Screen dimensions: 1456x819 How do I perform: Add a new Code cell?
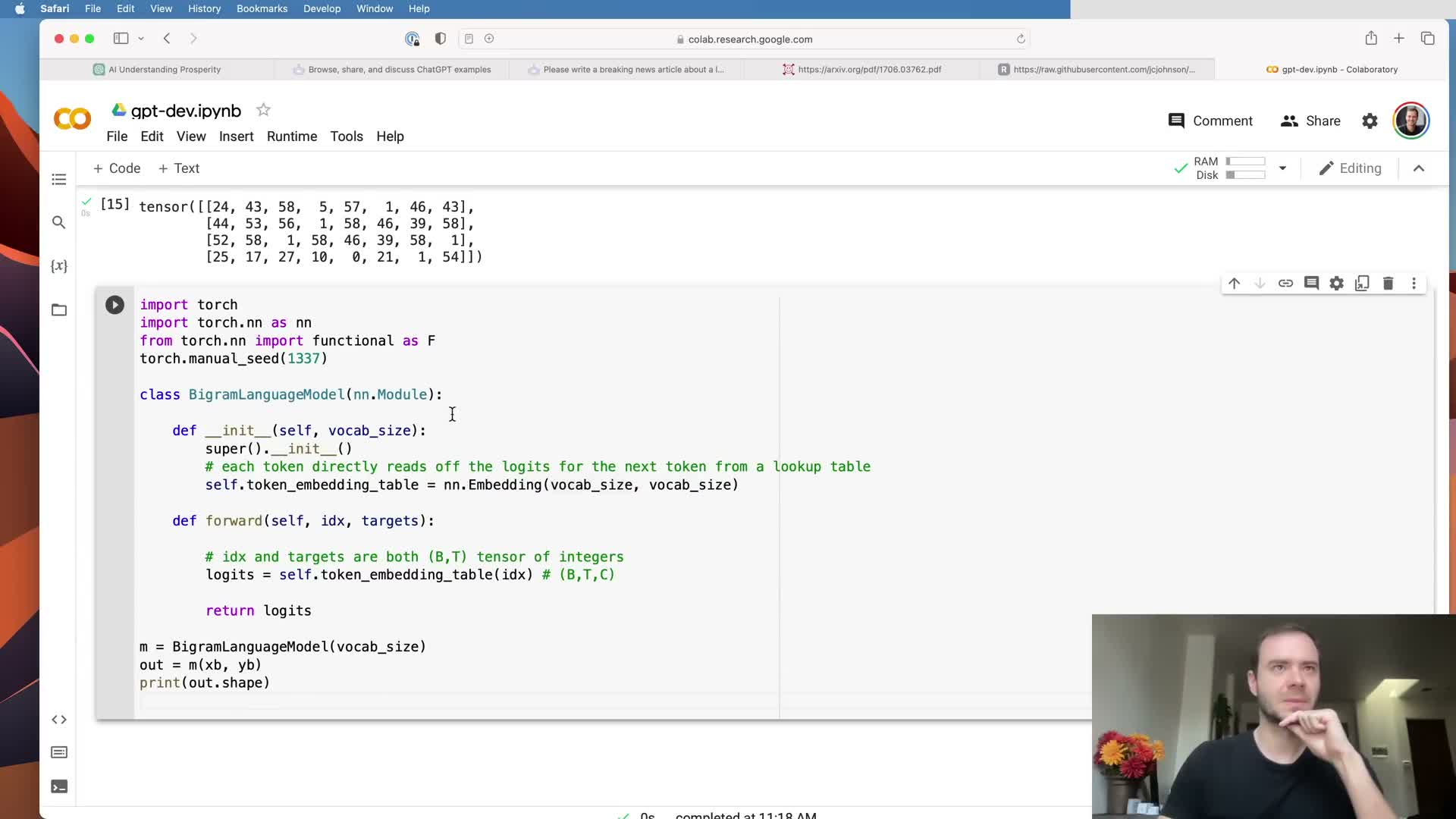click(x=117, y=168)
